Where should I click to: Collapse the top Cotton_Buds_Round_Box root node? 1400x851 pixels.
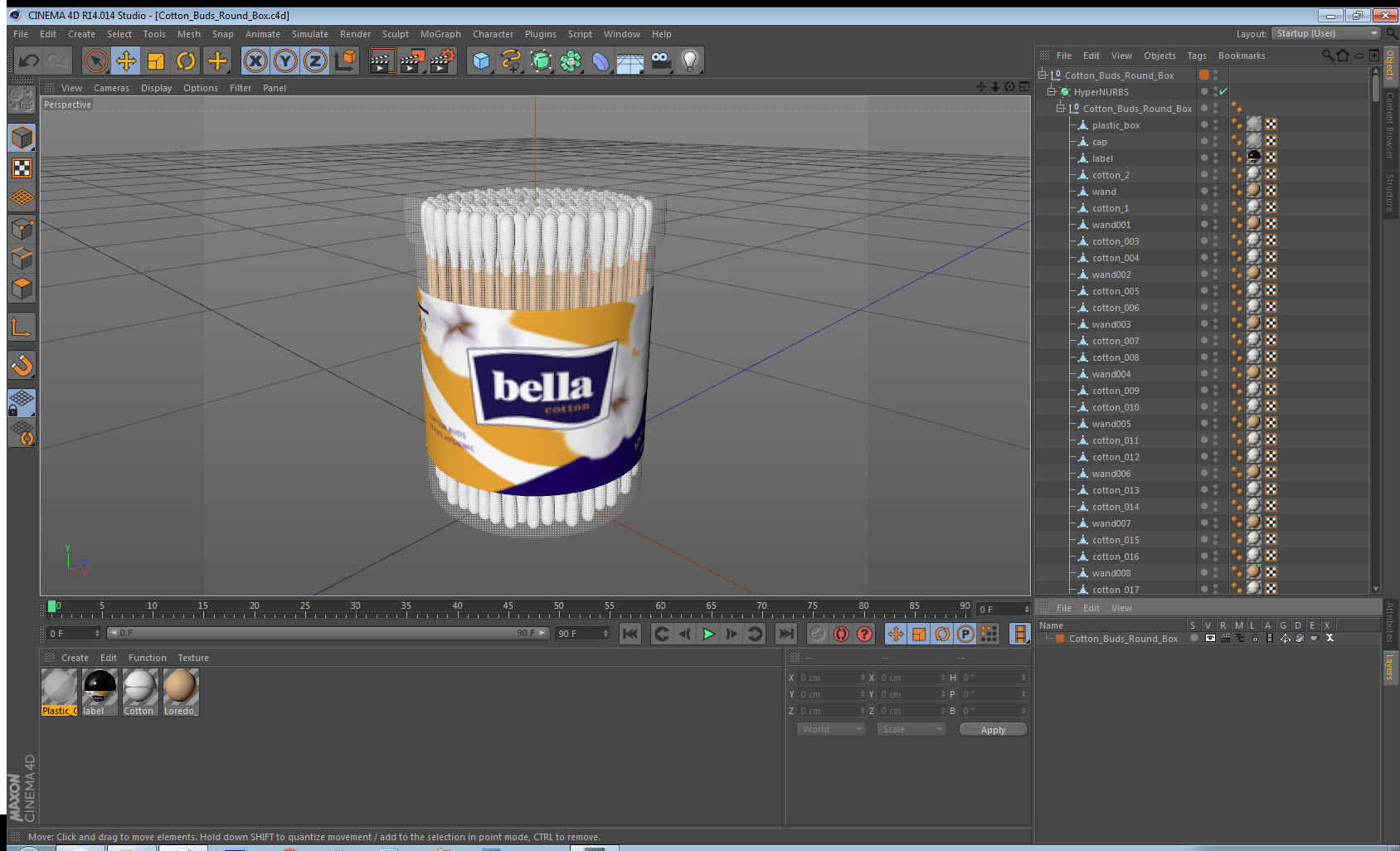(x=1042, y=75)
